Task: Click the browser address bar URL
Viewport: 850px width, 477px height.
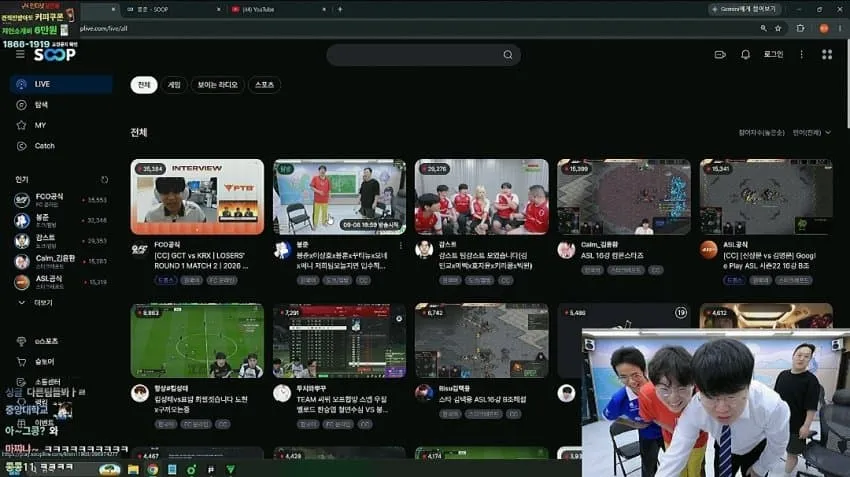Action: [104, 28]
